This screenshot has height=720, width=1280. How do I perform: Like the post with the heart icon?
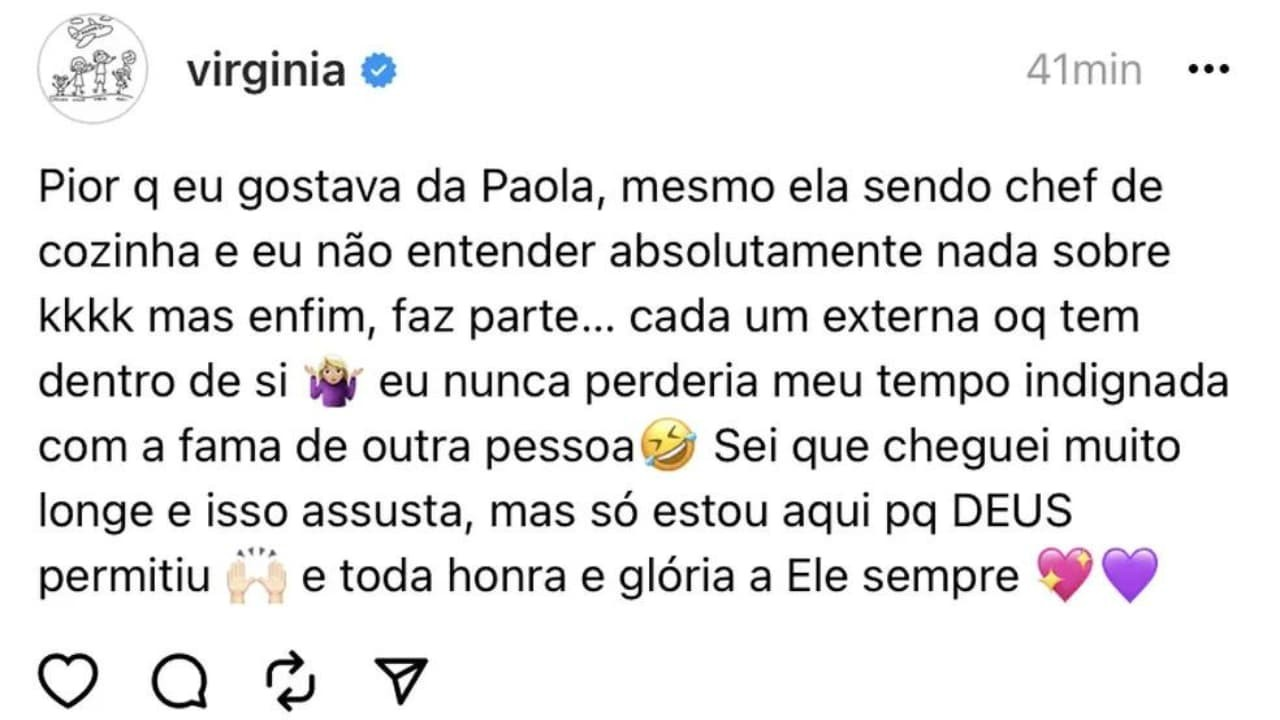[x=69, y=680]
